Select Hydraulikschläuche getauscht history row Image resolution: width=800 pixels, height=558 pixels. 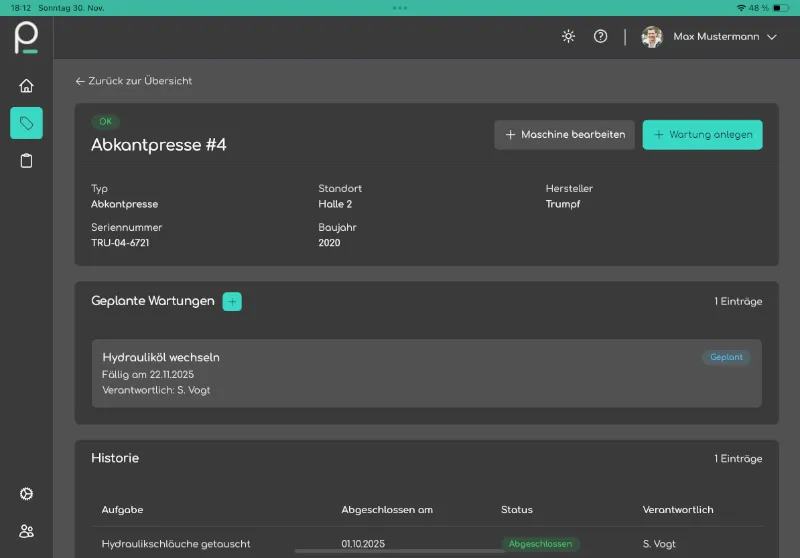pos(176,544)
